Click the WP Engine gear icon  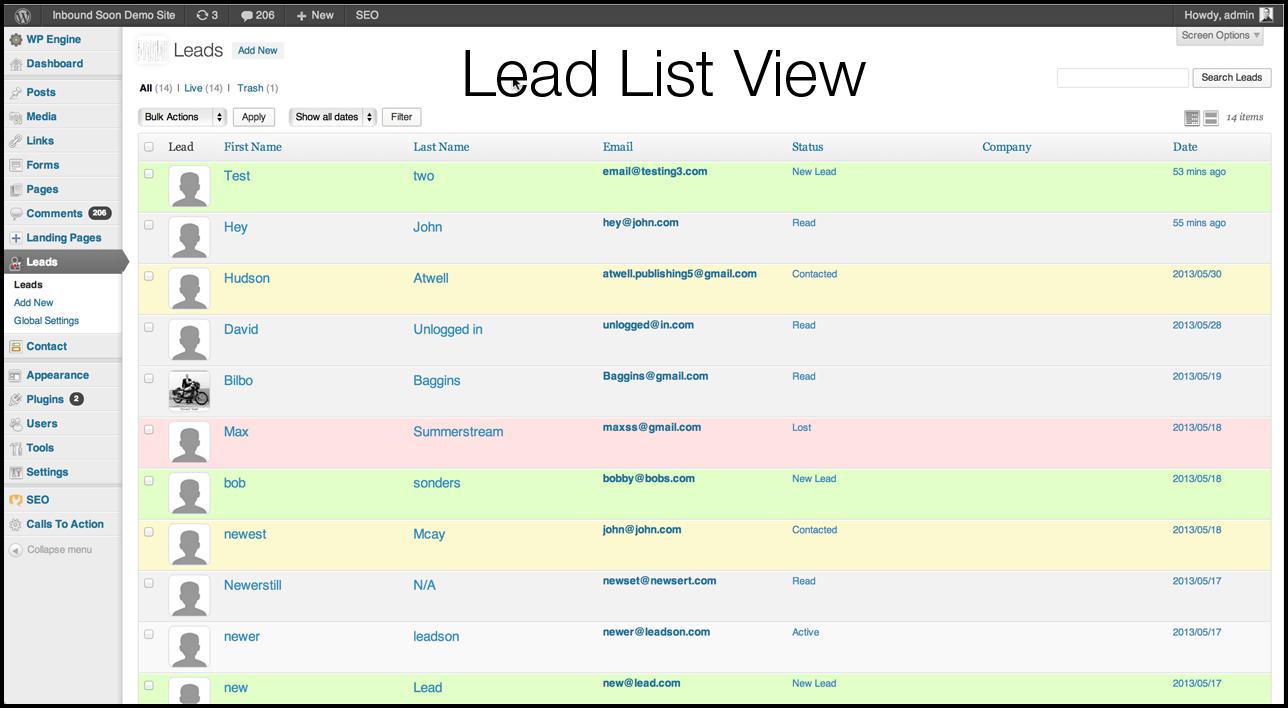(16, 40)
